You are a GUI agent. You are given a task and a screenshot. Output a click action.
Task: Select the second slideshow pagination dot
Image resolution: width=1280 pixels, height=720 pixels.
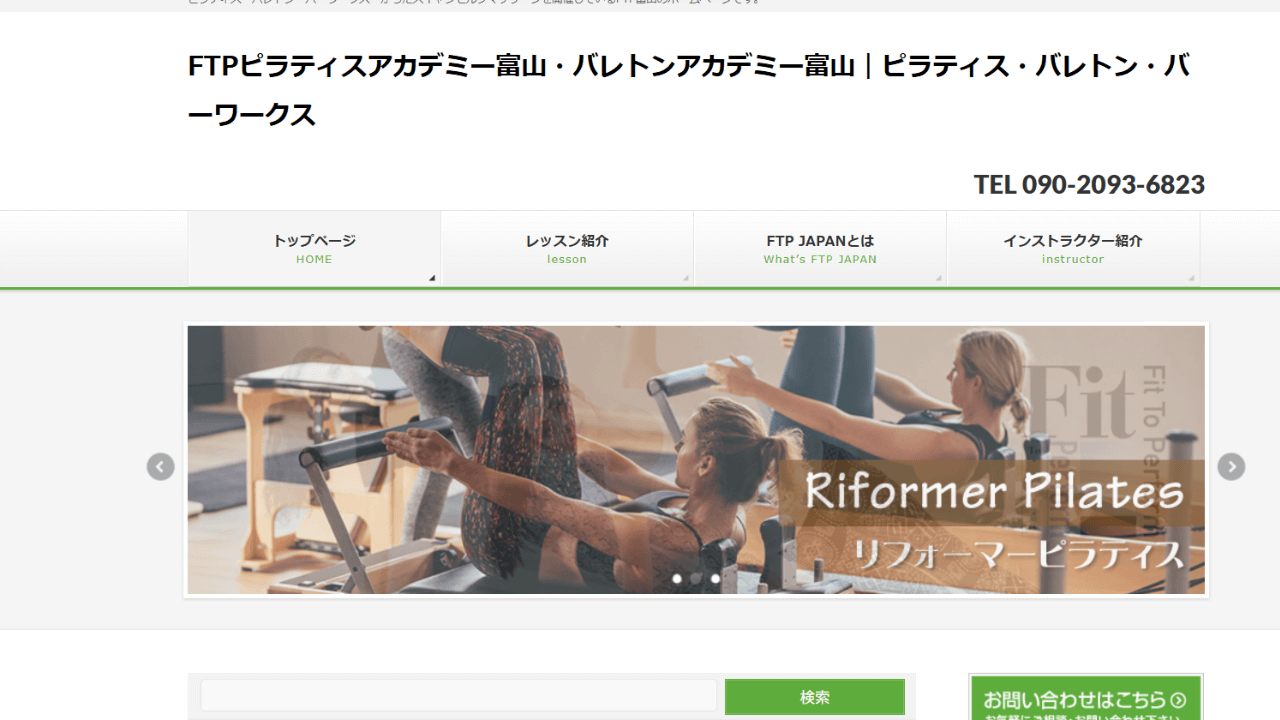pos(696,578)
